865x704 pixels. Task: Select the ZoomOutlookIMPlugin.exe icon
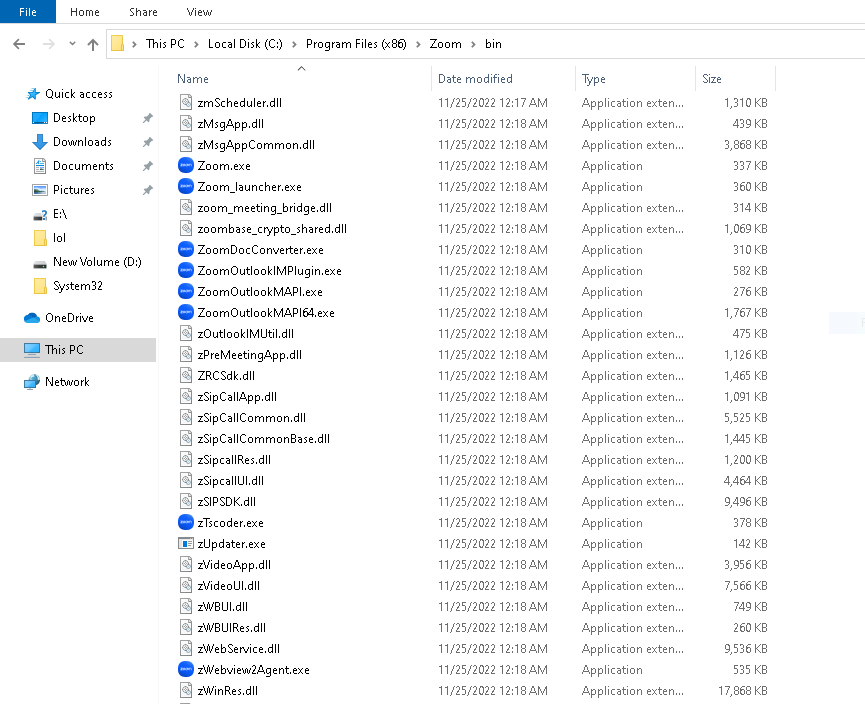click(186, 270)
